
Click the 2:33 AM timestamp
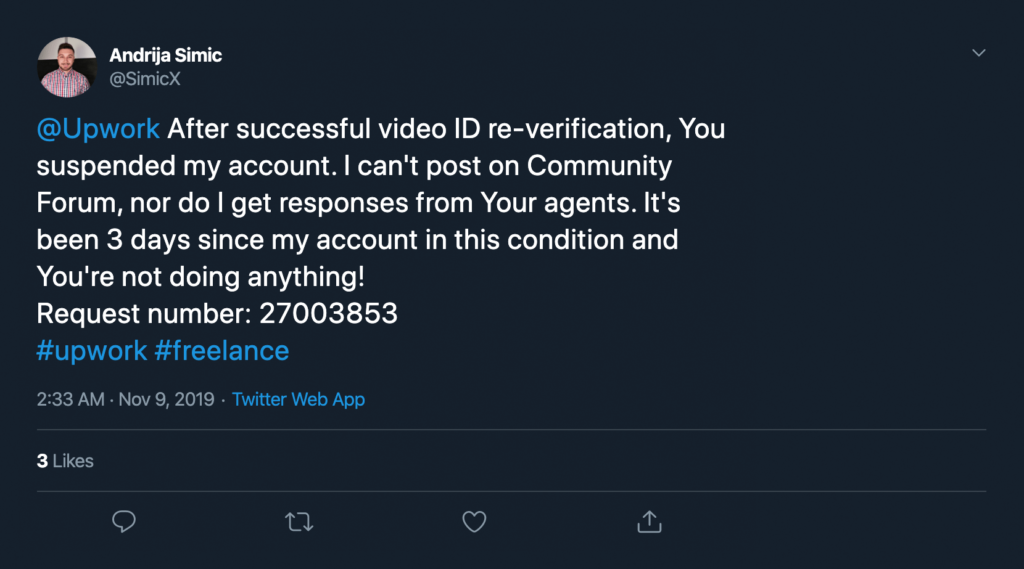[71, 399]
